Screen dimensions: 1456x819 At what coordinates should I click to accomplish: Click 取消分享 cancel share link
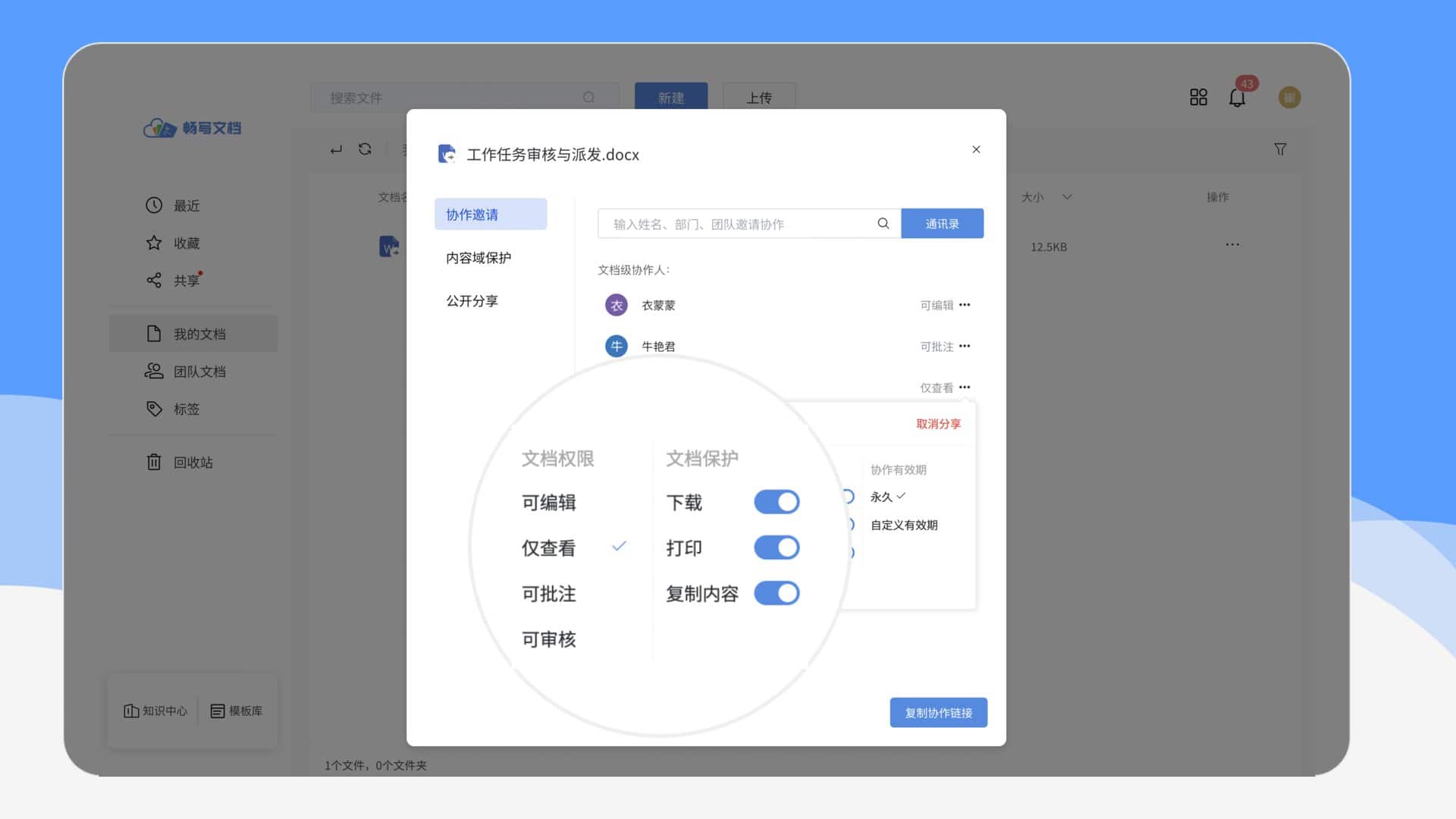[939, 424]
